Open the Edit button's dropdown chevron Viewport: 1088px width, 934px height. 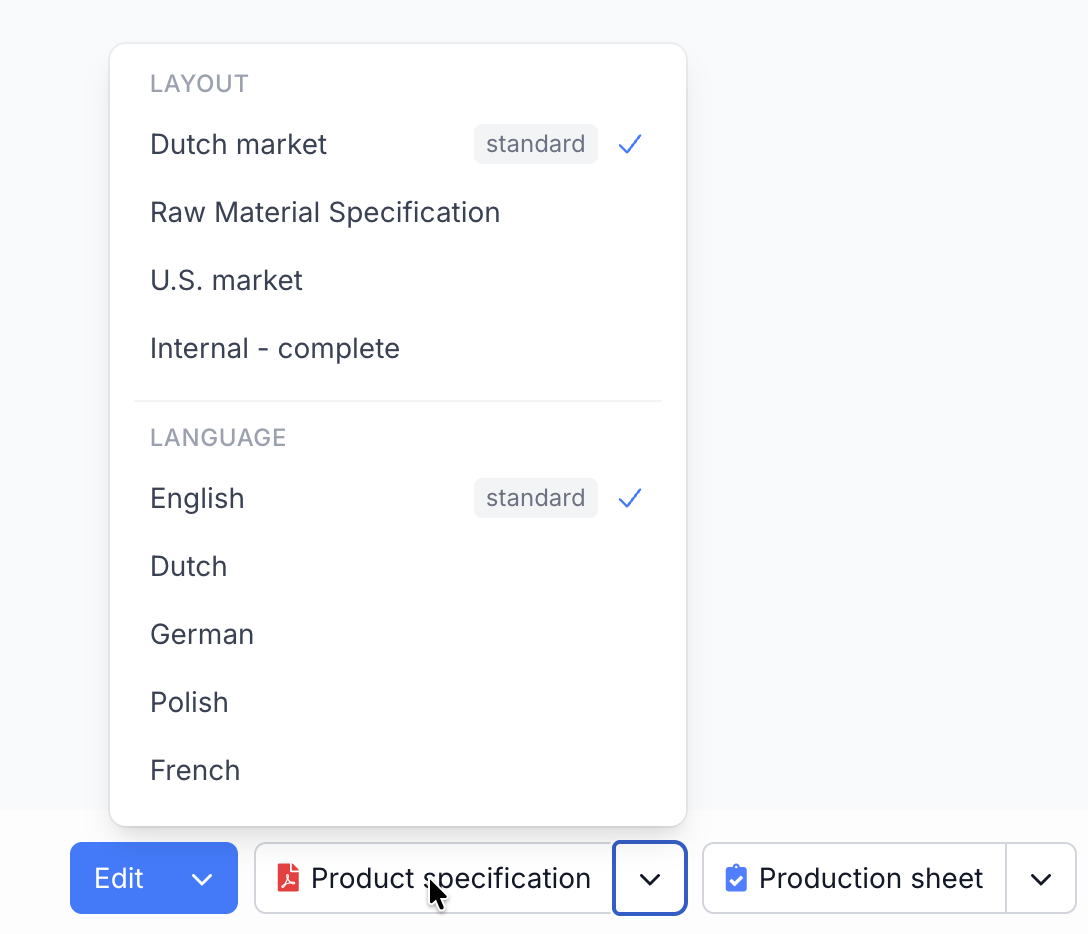202,878
